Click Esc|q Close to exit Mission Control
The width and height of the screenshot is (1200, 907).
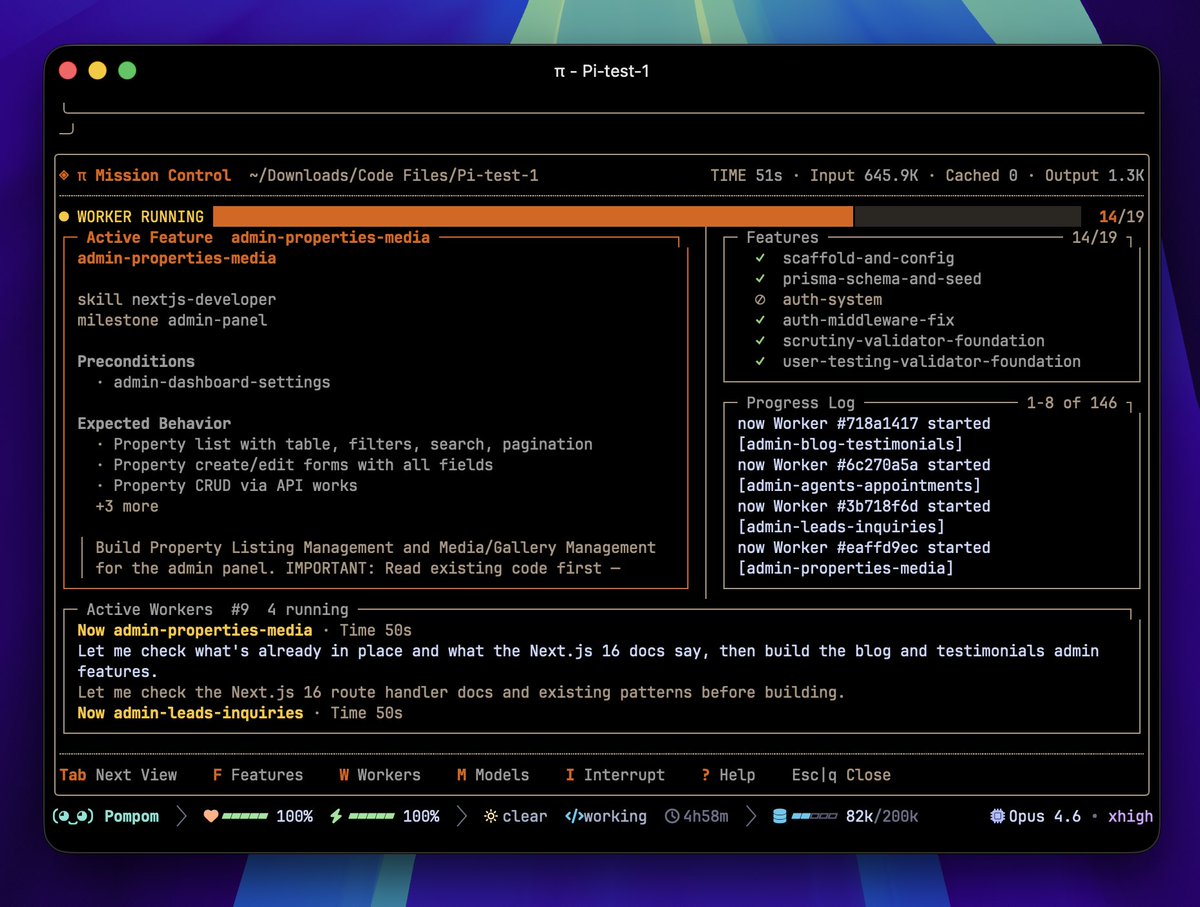coord(841,775)
